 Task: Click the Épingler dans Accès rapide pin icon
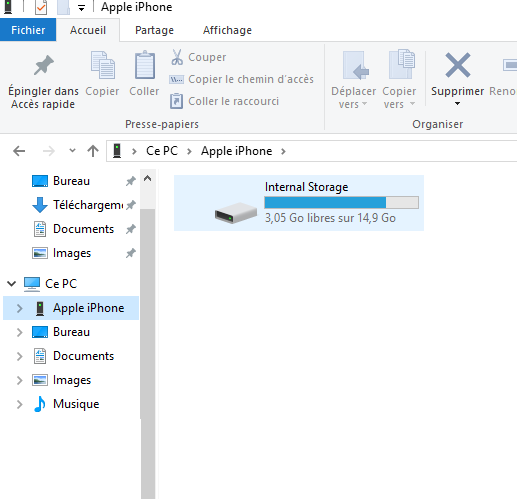pyautogui.click(x=44, y=65)
